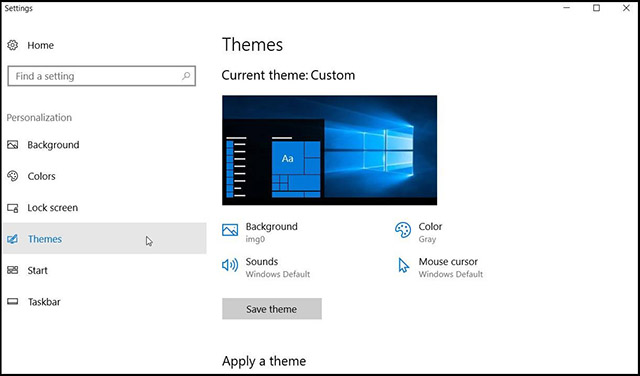
Task: Click the Sounds speaker icon
Action: (230, 265)
